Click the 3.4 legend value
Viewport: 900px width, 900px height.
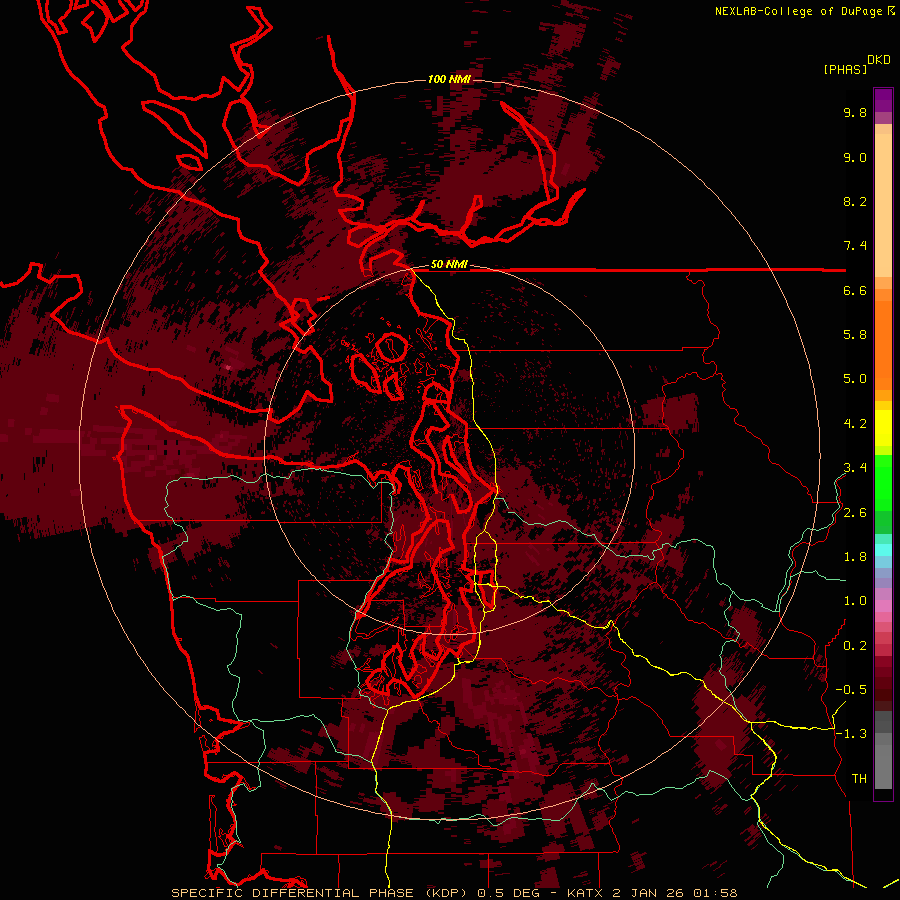[855, 468]
